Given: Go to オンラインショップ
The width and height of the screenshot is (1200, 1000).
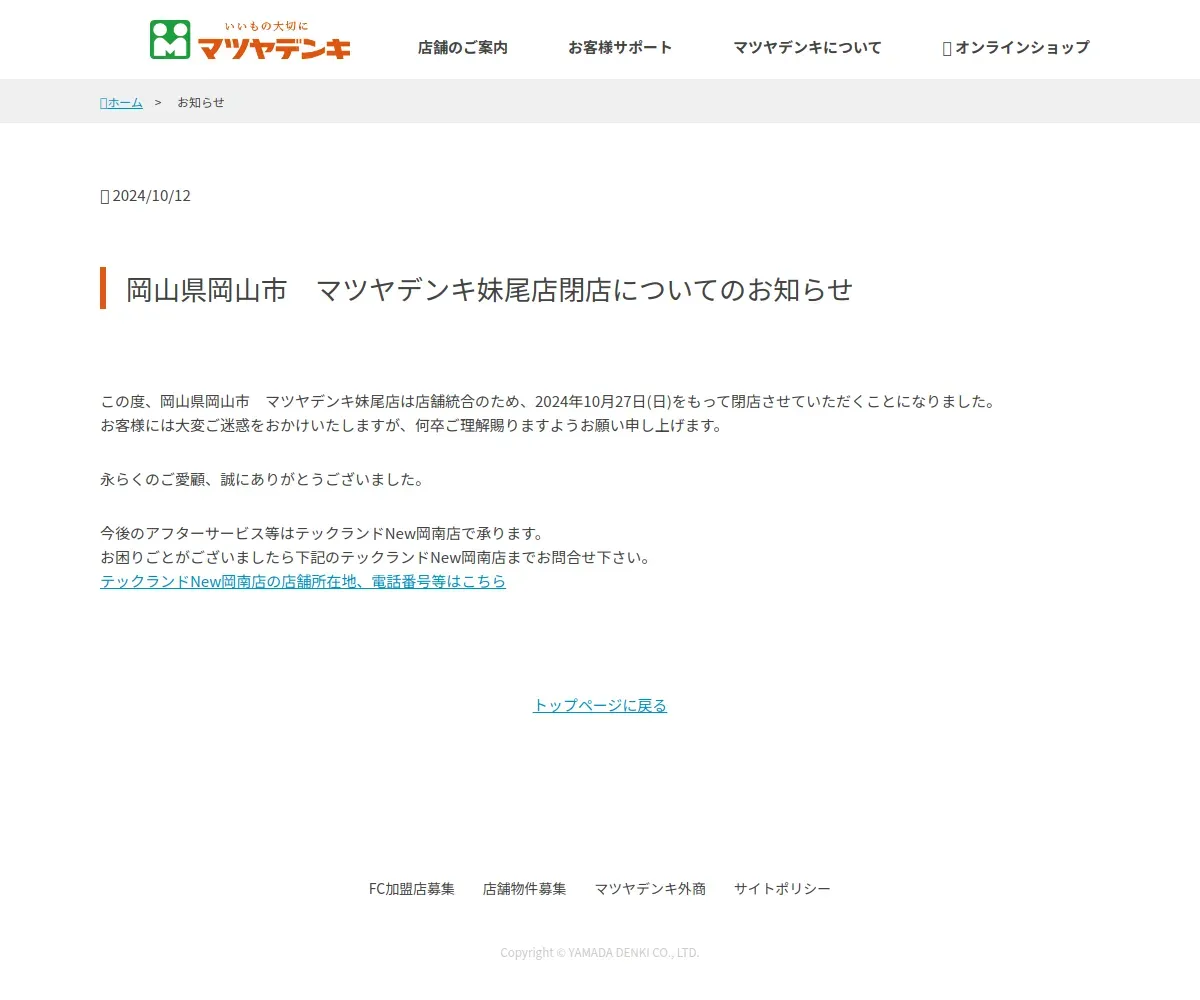Looking at the screenshot, I should [x=1016, y=47].
